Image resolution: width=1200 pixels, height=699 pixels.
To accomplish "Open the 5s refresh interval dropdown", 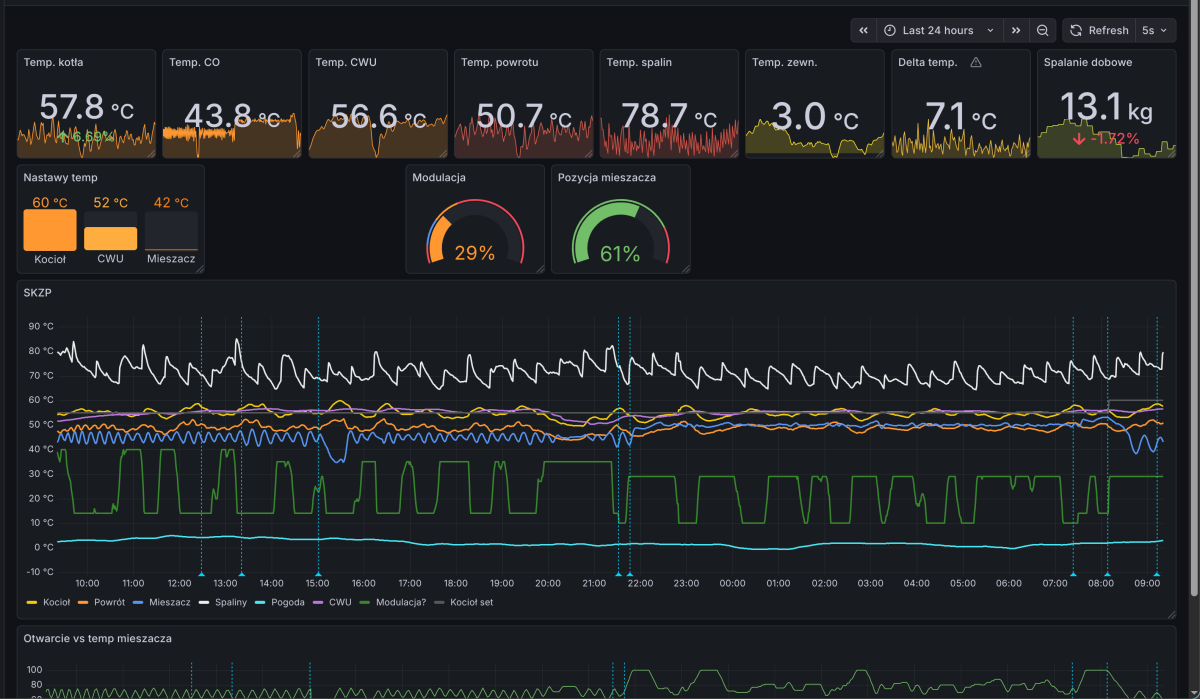I will point(1154,31).
